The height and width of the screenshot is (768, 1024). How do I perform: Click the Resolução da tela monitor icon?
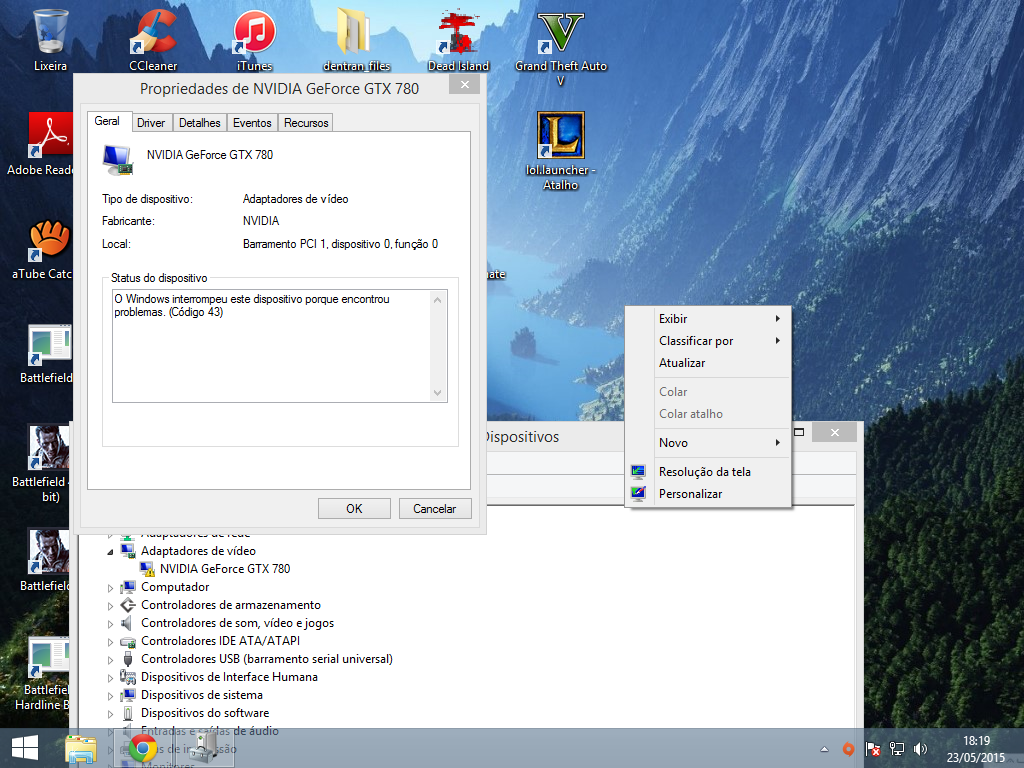pos(638,472)
